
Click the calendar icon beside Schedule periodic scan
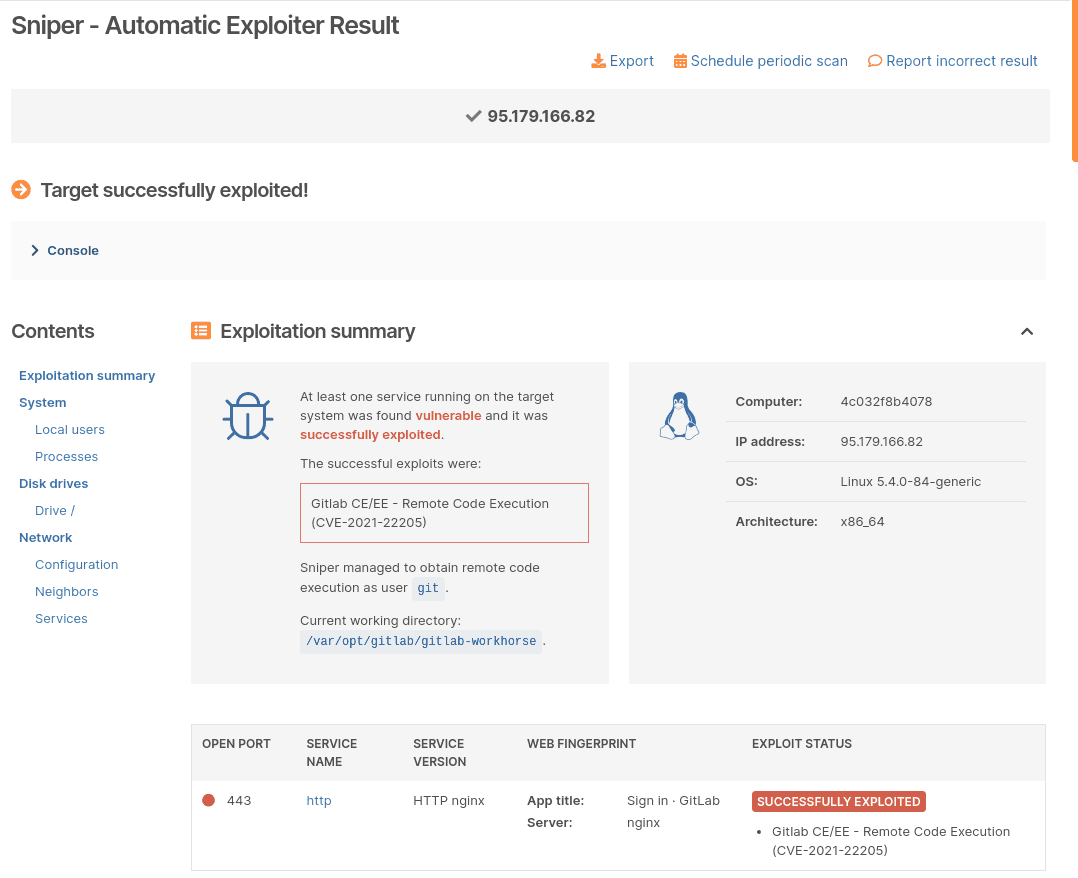(x=682, y=61)
